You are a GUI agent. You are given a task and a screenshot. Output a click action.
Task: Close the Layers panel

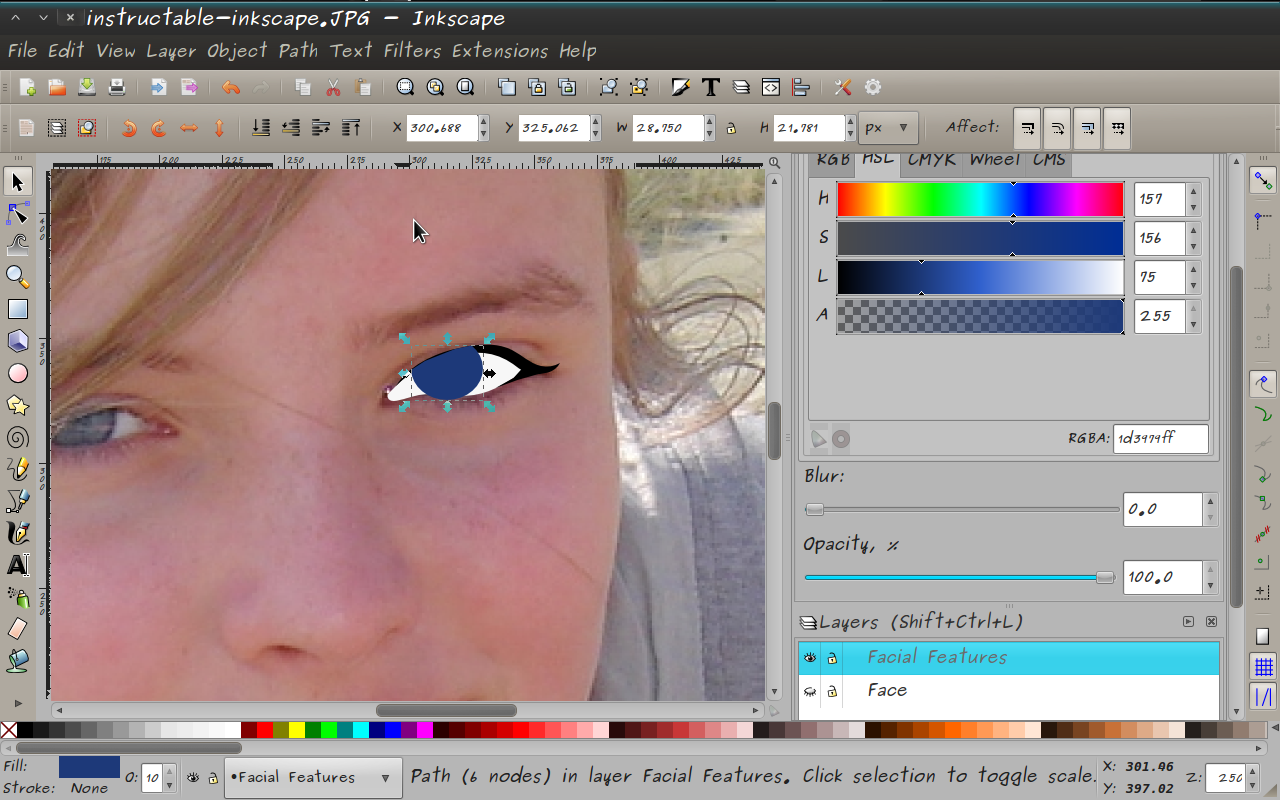point(1211,621)
